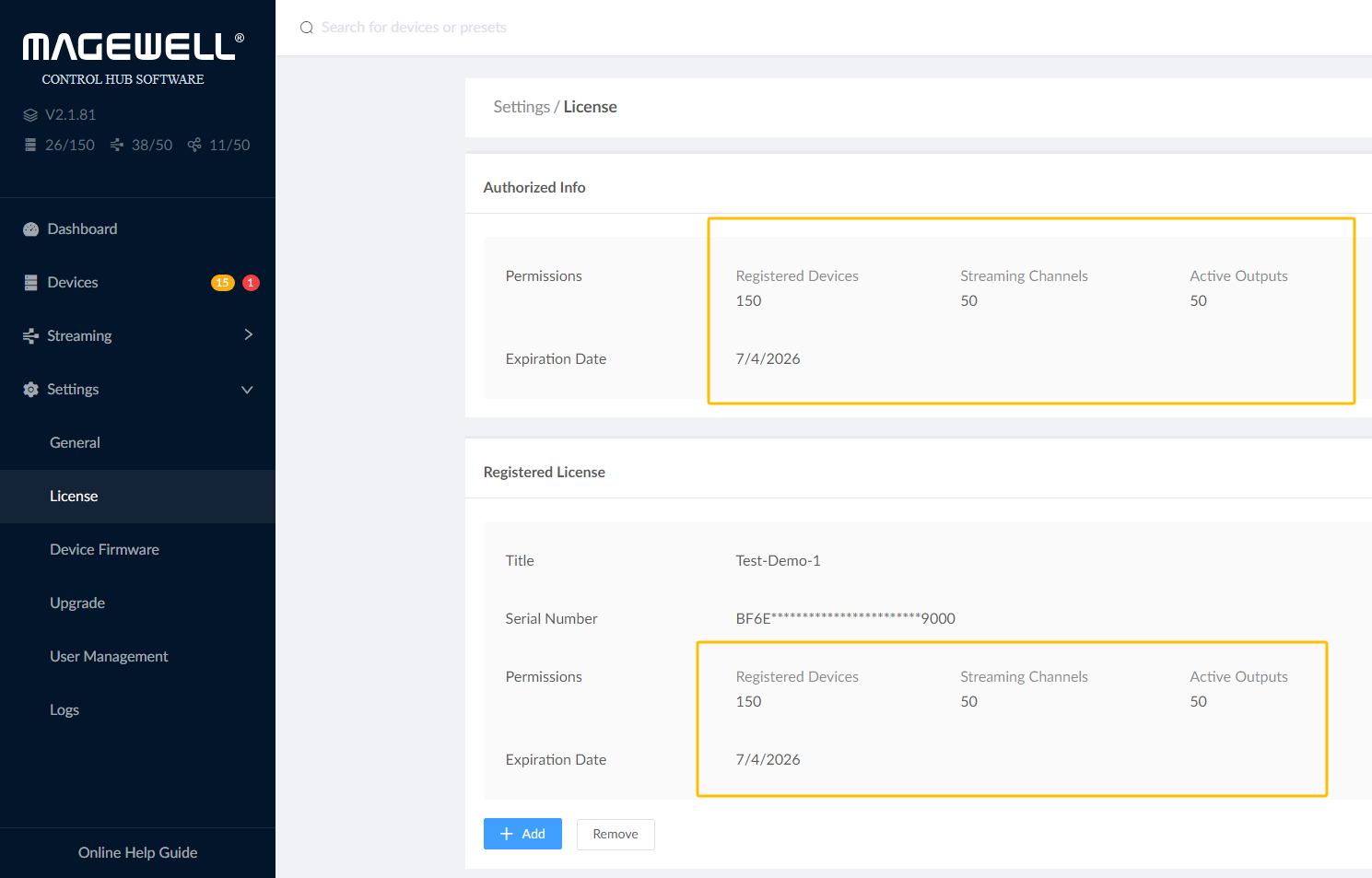Click the Dashboard gauge icon
The image size is (1372, 878).
point(31,229)
